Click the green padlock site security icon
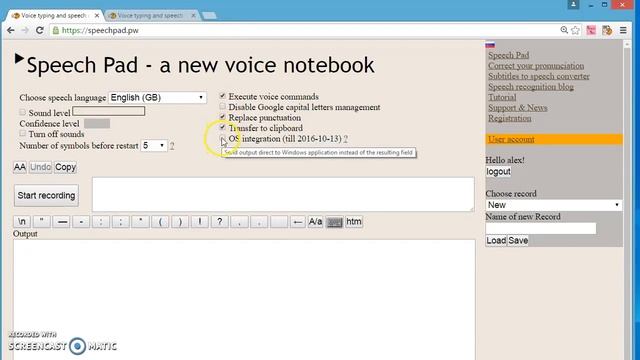Viewport: 640px width, 360px height. (x=56, y=30)
